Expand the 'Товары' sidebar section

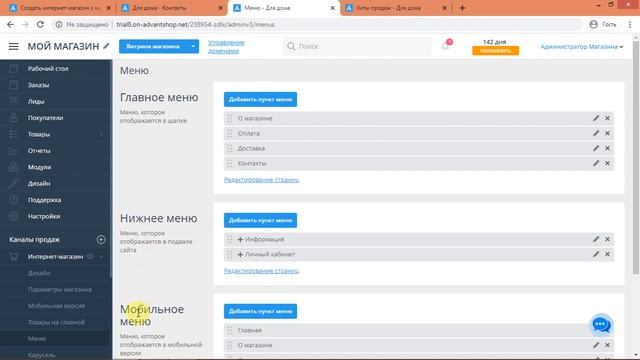coord(101,134)
